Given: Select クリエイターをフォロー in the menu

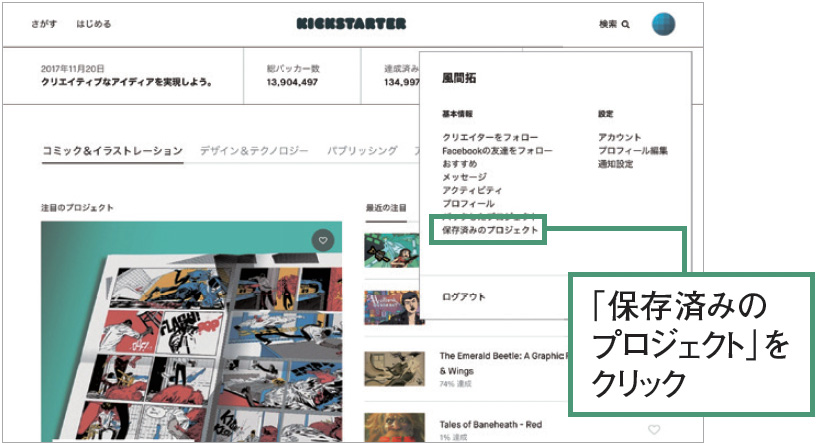Looking at the screenshot, I should [490, 137].
